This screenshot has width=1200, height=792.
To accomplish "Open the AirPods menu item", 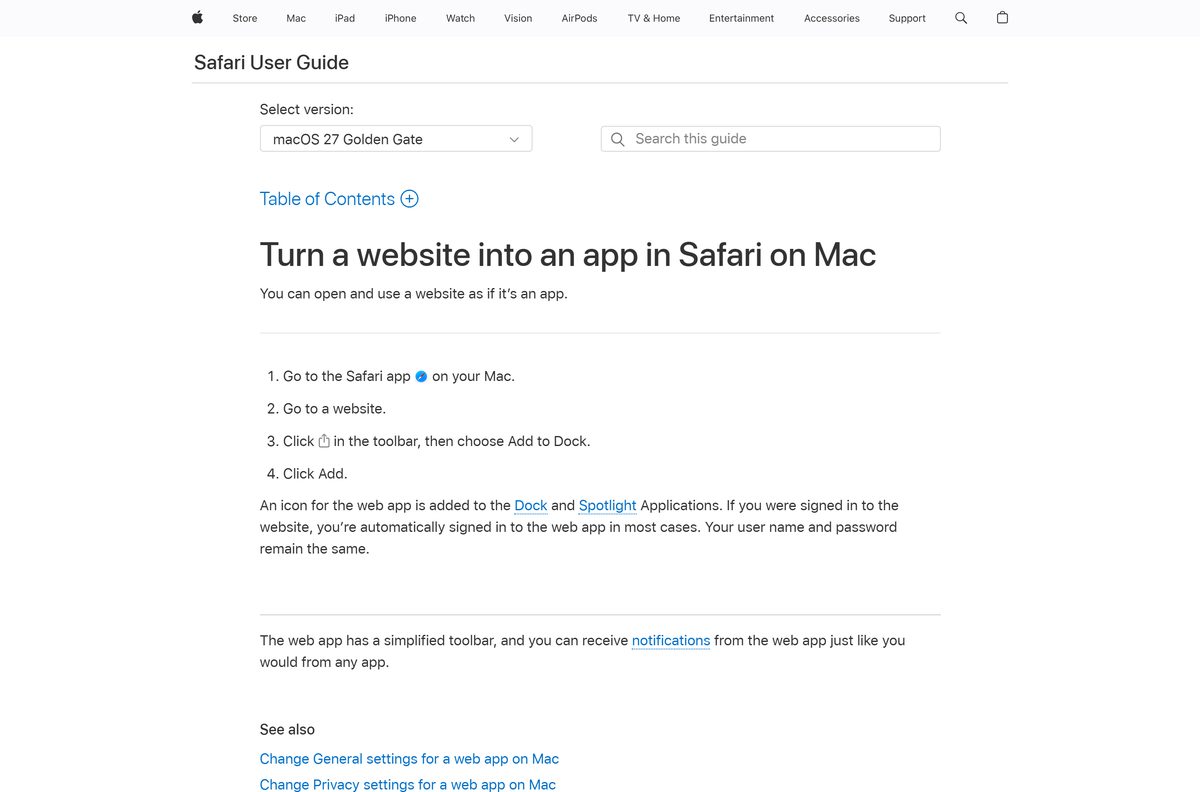I will pos(579,18).
